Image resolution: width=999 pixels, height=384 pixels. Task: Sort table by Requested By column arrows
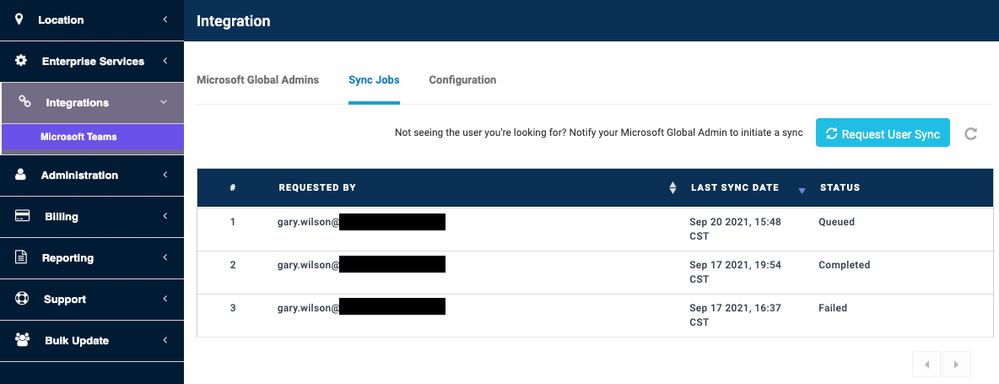coord(673,188)
